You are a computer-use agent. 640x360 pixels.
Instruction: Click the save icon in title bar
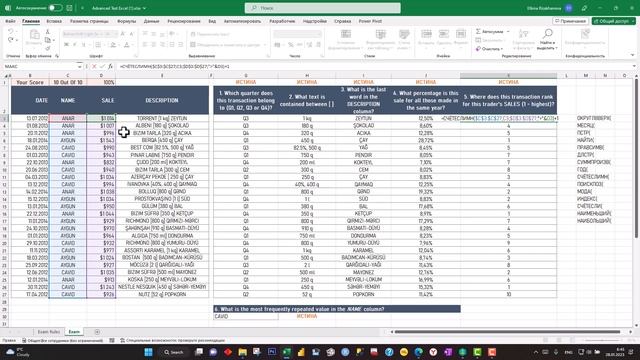coord(69,8)
